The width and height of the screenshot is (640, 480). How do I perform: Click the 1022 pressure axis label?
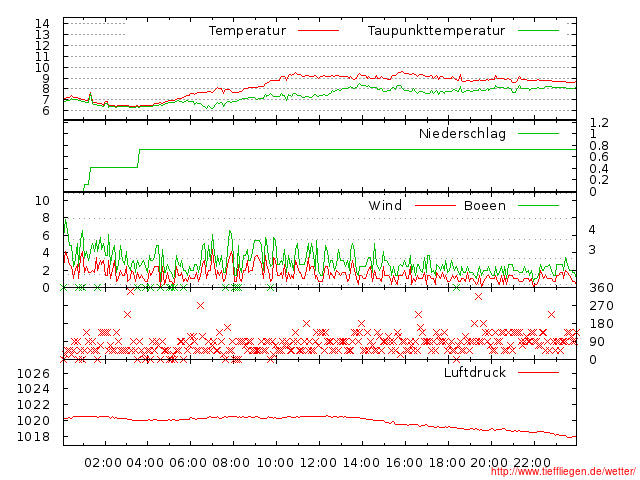pyautogui.click(x=33, y=404)
